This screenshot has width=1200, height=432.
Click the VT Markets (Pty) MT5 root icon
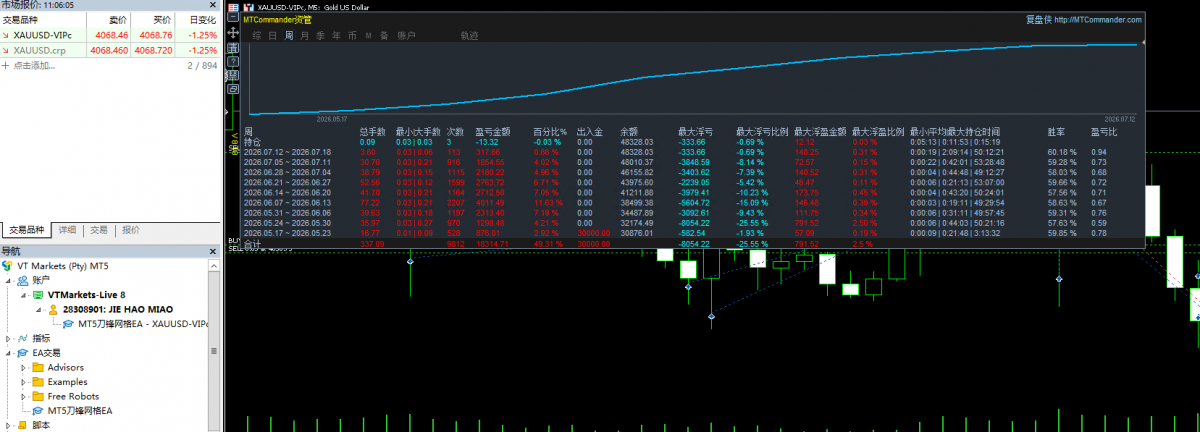(8, 267)
